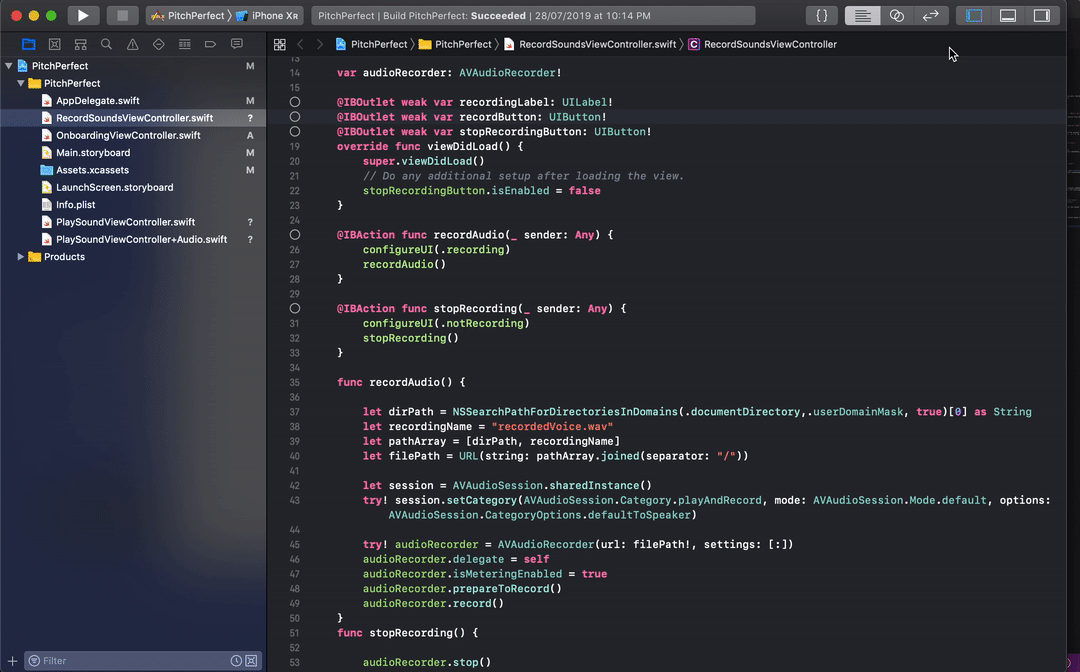Image resolution: width=1080 pixels, height=672 pixels.
Task: Show the Test navigator
Action: (158, 44)
